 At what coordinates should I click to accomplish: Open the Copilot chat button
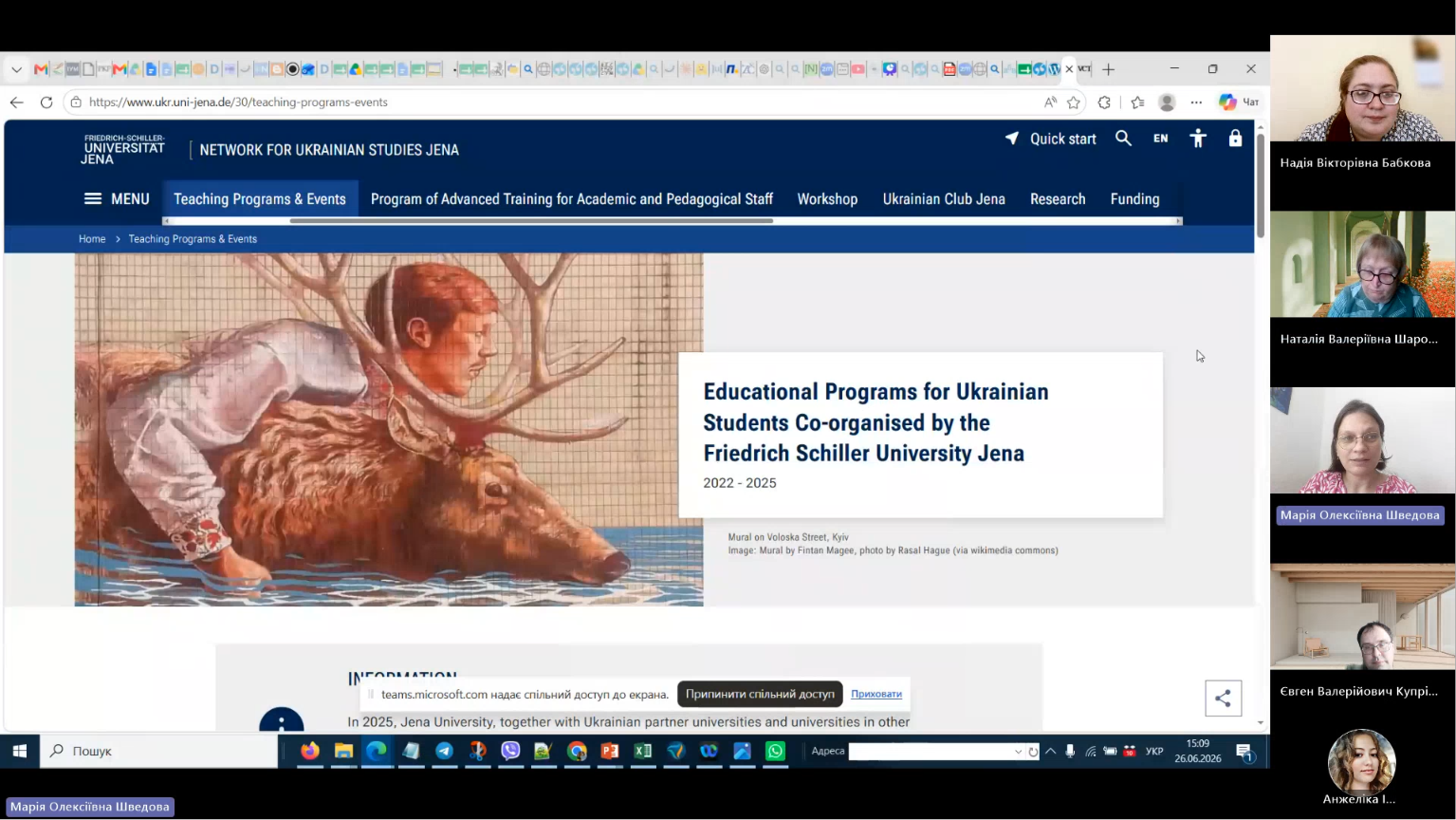point(1239,102)
